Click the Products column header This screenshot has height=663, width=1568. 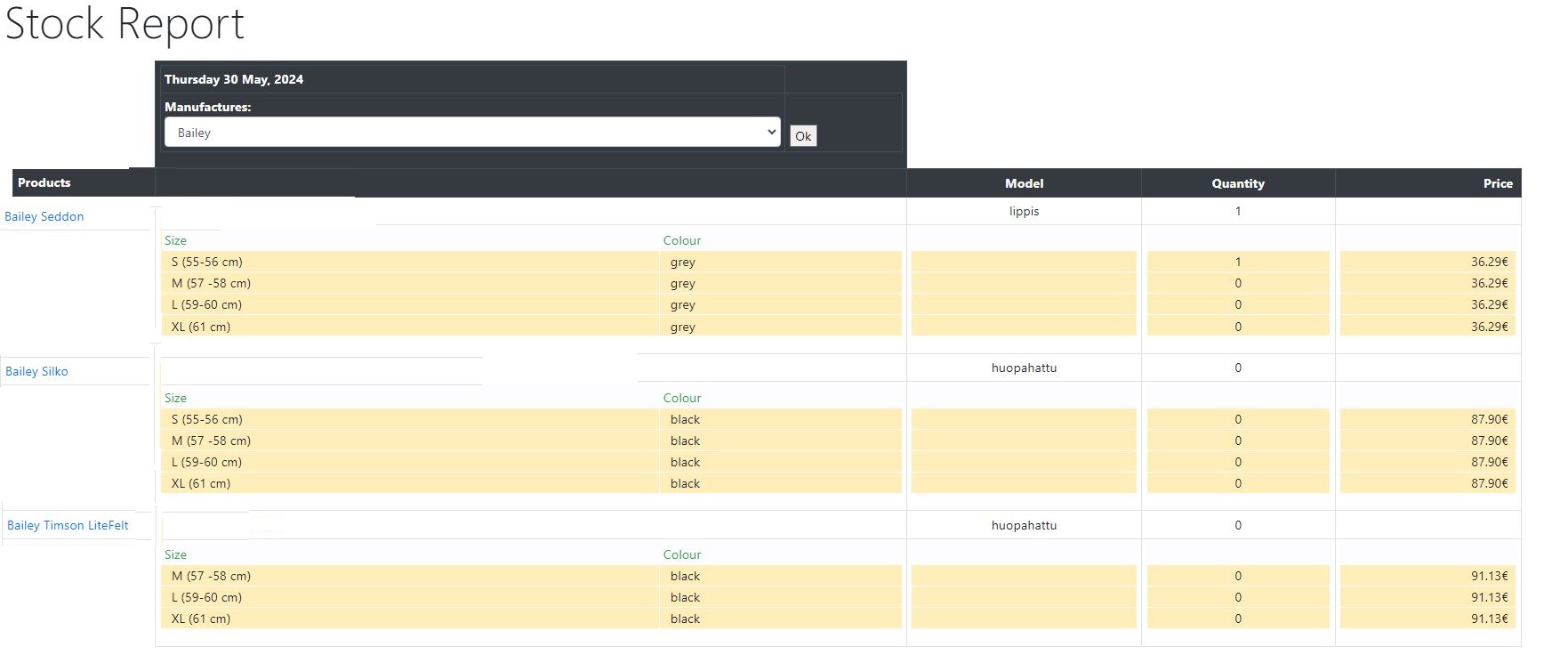tap(44, 182)
